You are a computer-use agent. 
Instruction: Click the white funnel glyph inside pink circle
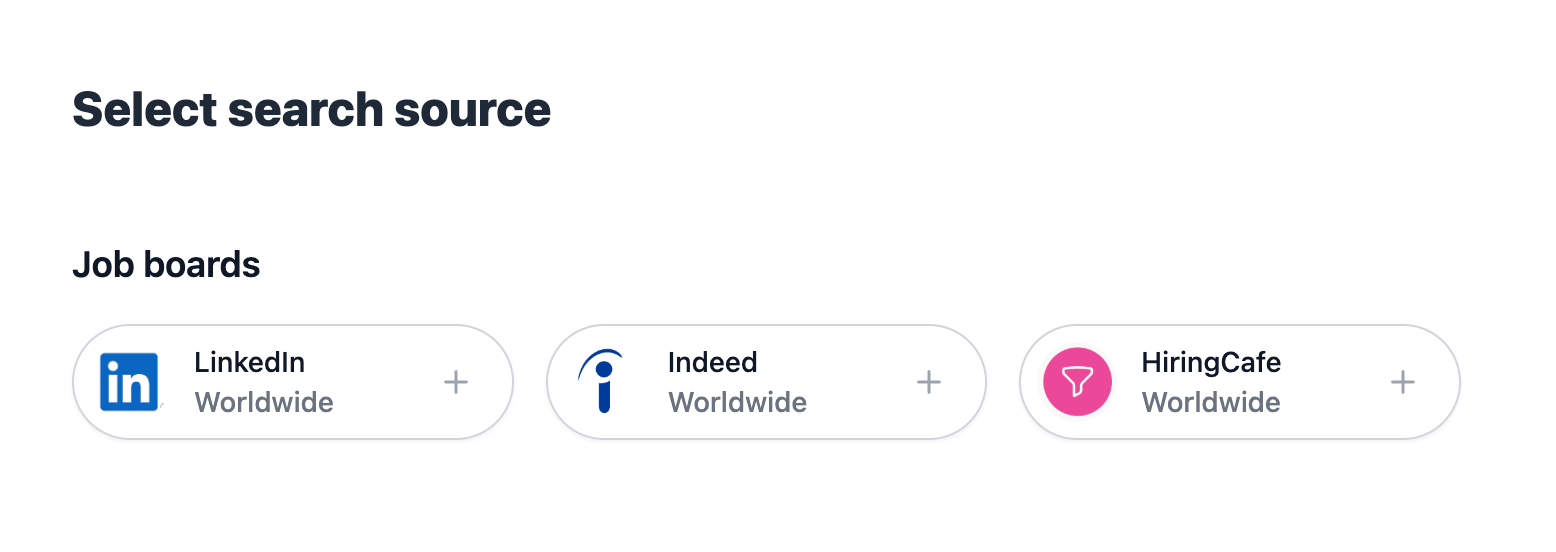point(1078,382)
